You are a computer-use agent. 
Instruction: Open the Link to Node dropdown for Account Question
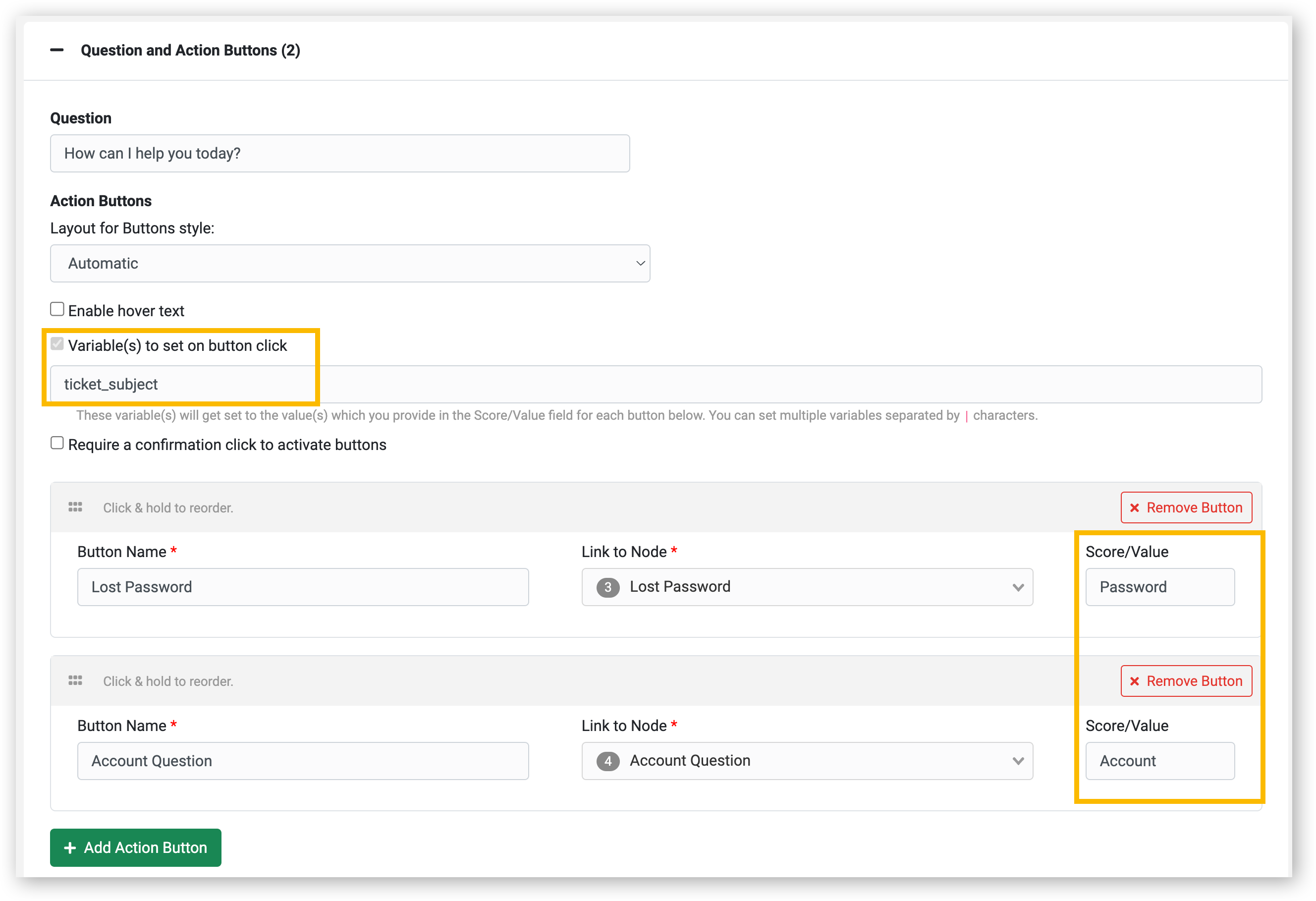click(x=1018, y=761)
